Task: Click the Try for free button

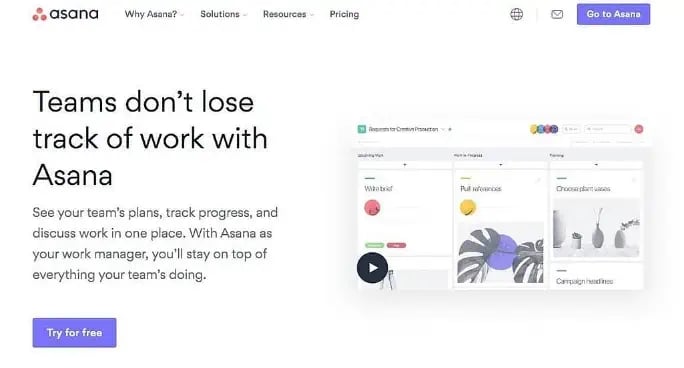Action: pyautogui.click(x=75, y=333)
